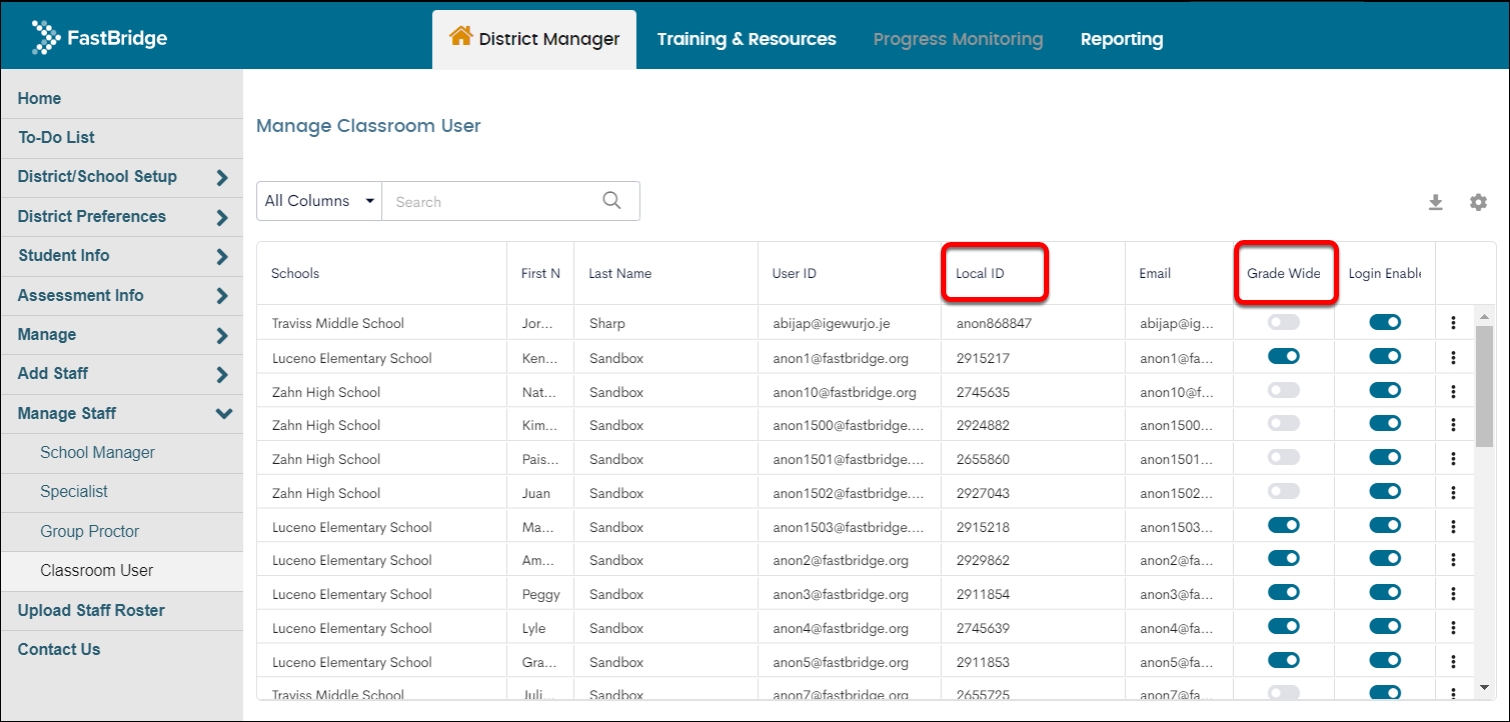Go to Home in sidebar
The height and width of the screenshot is (722, 1510).
click(x=121, y=98)
